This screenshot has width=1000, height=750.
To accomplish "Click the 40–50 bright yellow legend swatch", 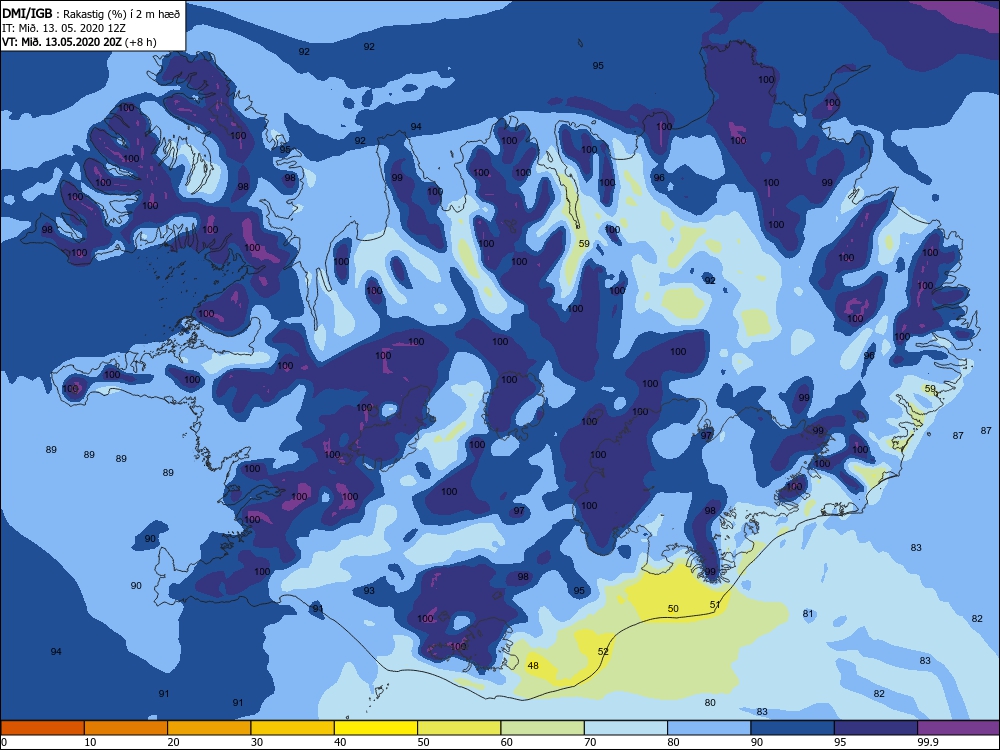I will tap(376, 728).
